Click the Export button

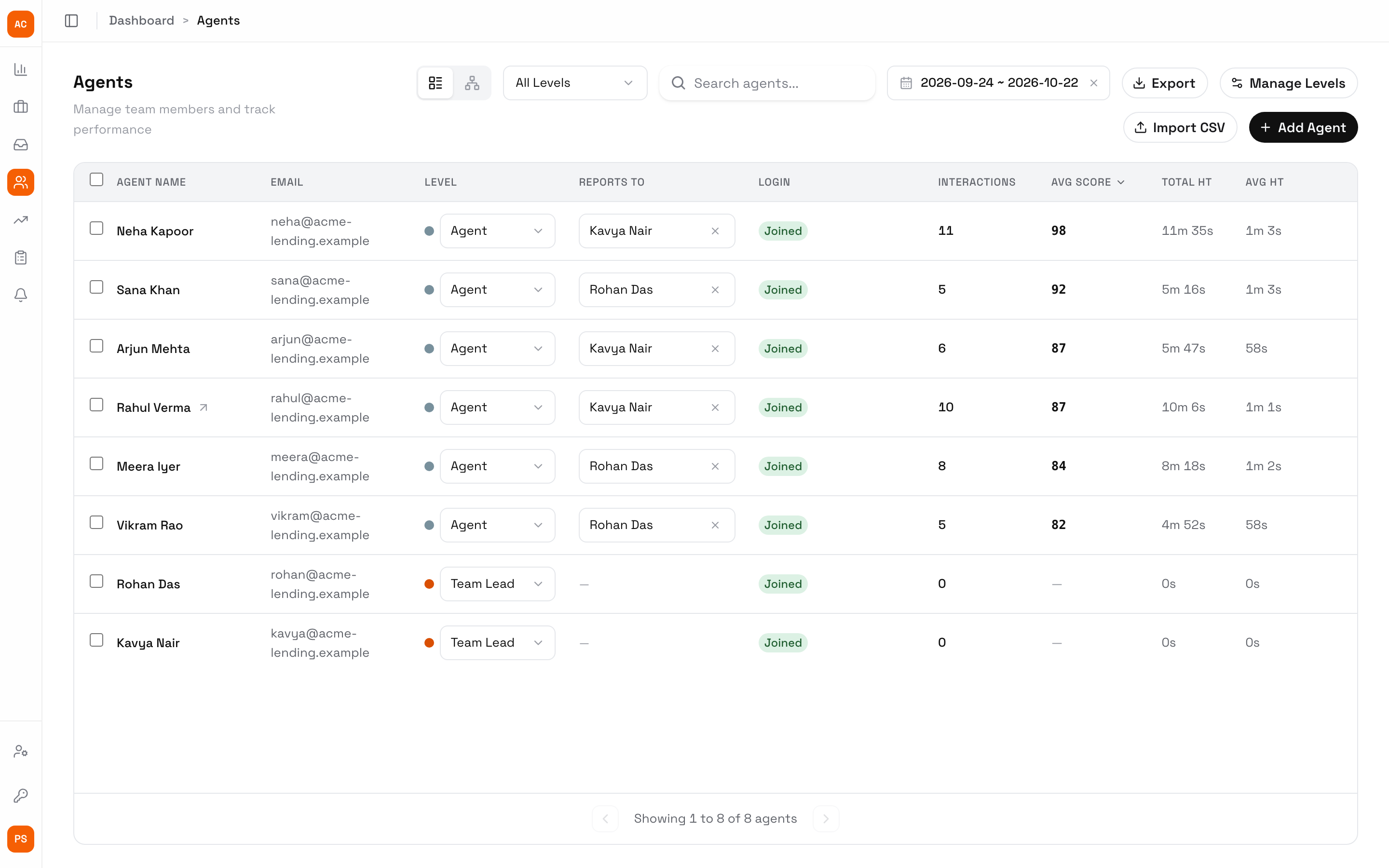pos(1165,83)
